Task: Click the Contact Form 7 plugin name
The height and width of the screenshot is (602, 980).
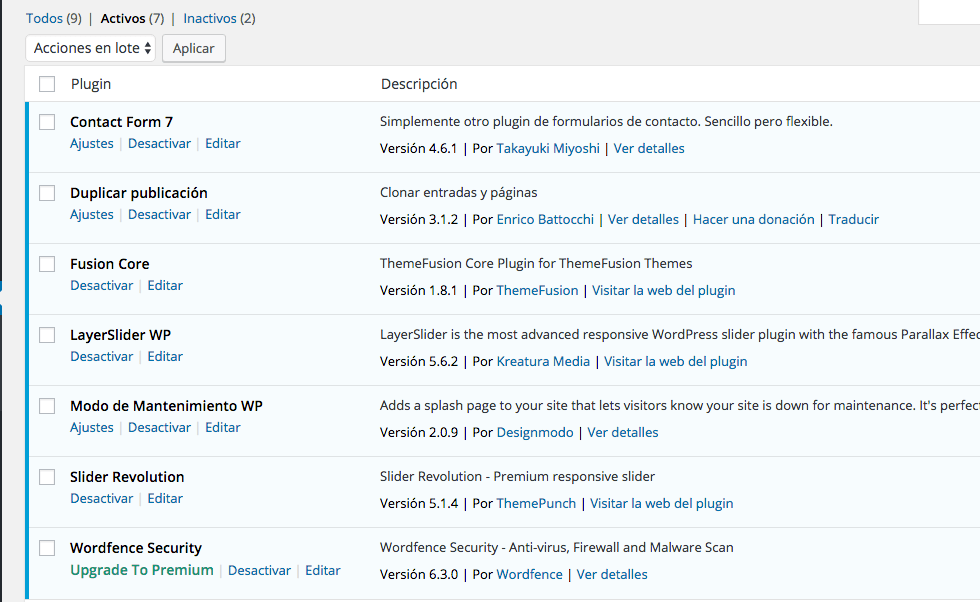Action: 121,122
